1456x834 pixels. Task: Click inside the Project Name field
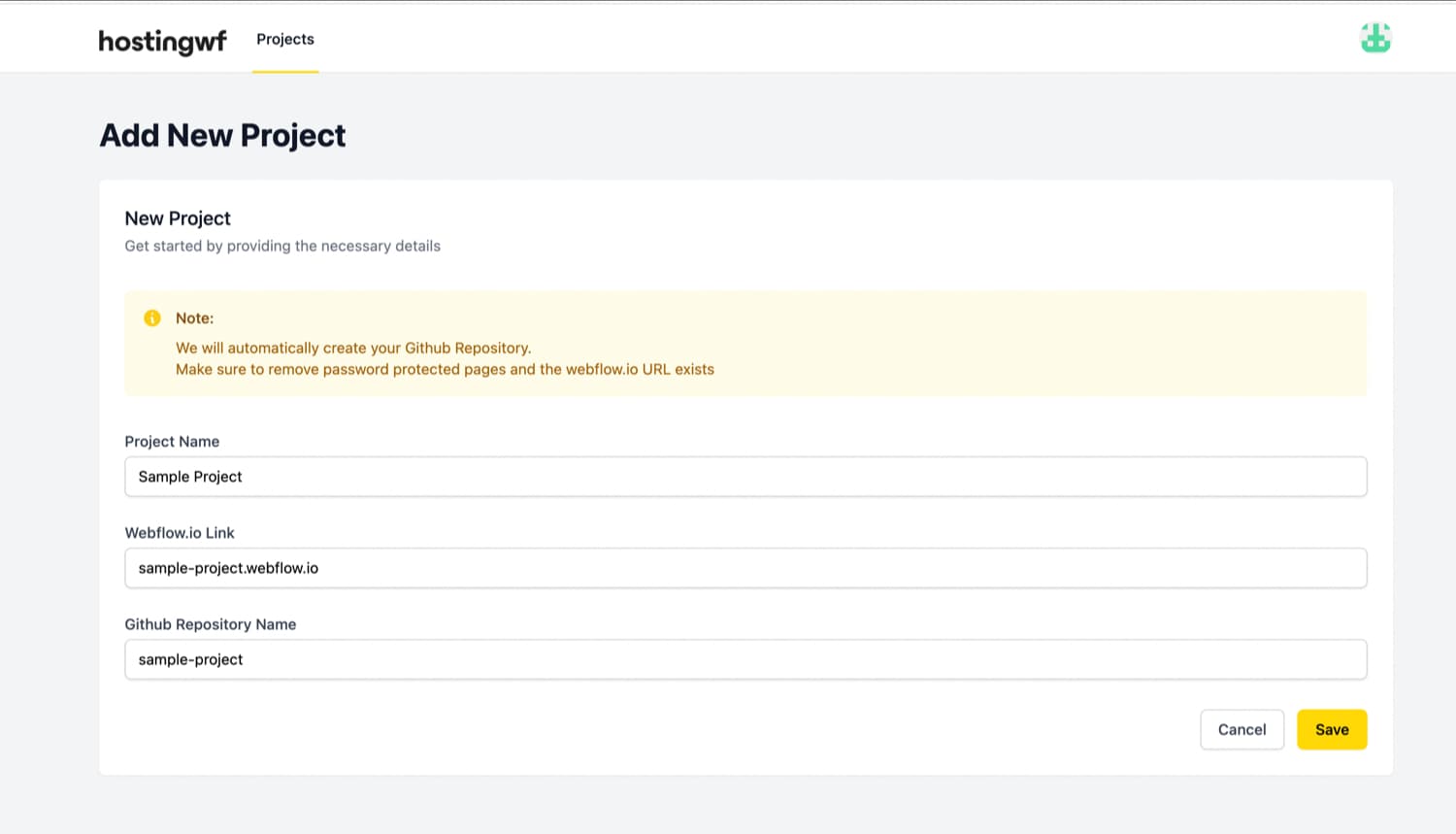(745, 476)
